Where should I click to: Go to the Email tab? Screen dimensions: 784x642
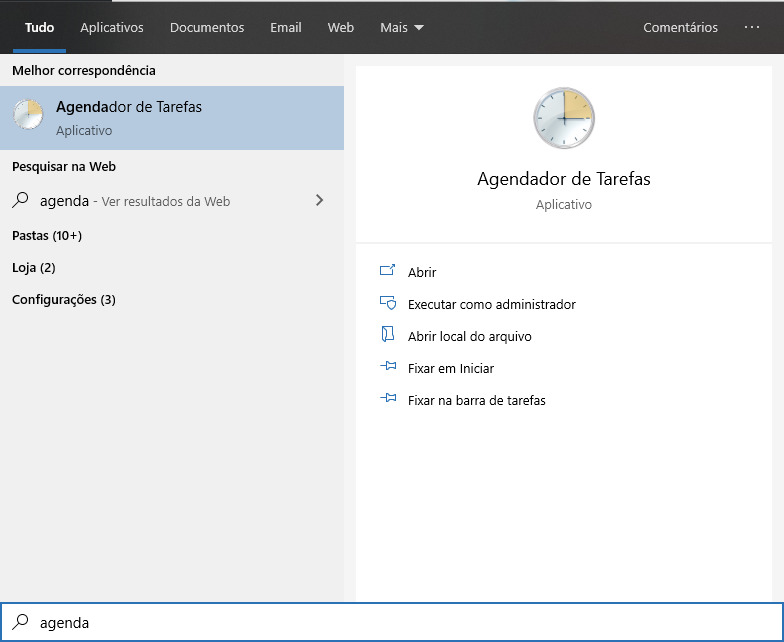[x=286, y=28]
